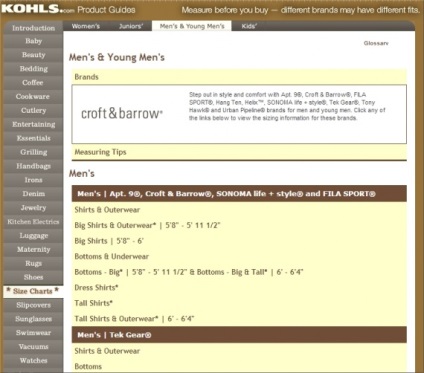The width and height of the screenshot is (424, 373).
Task: Click the Kohls.com logo
Action: click(x=38, y=9)
